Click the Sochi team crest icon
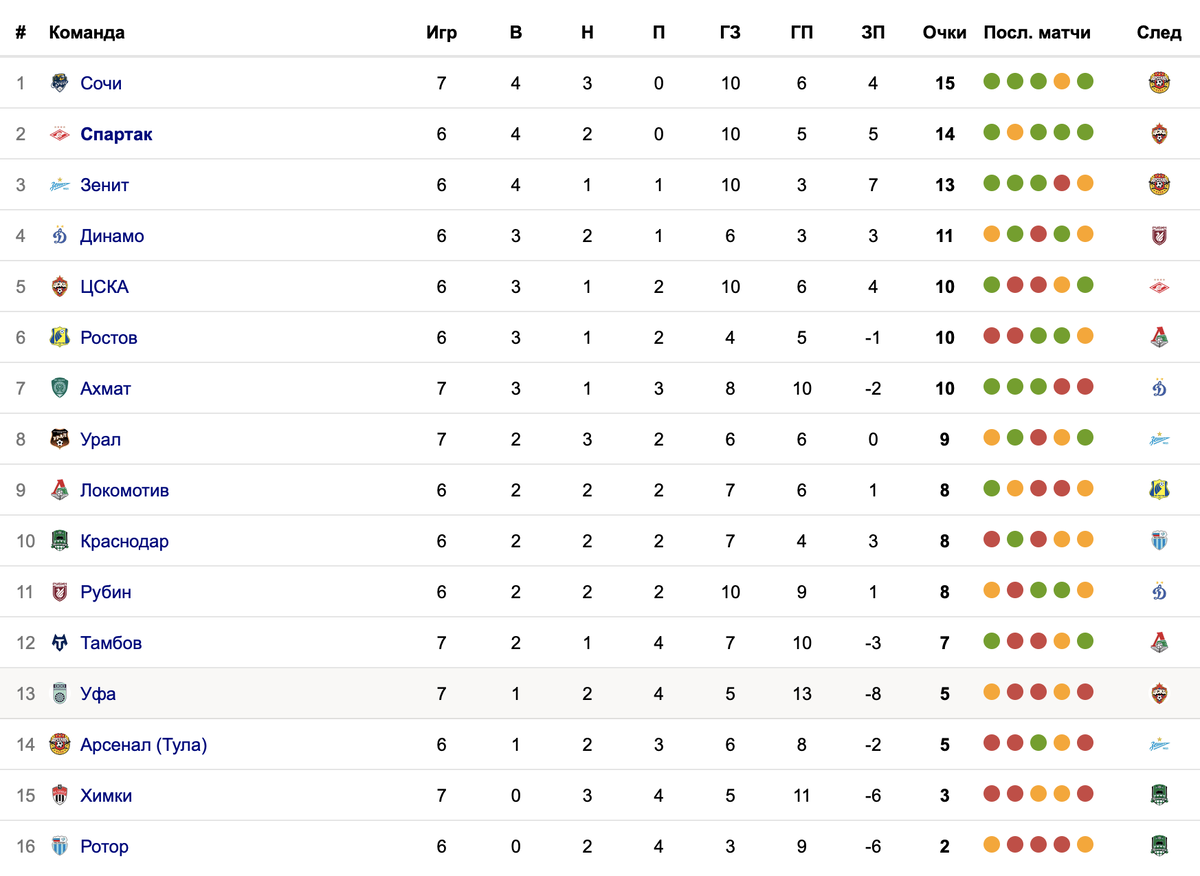Screen dimensions: 1200x876 [60, 83]
